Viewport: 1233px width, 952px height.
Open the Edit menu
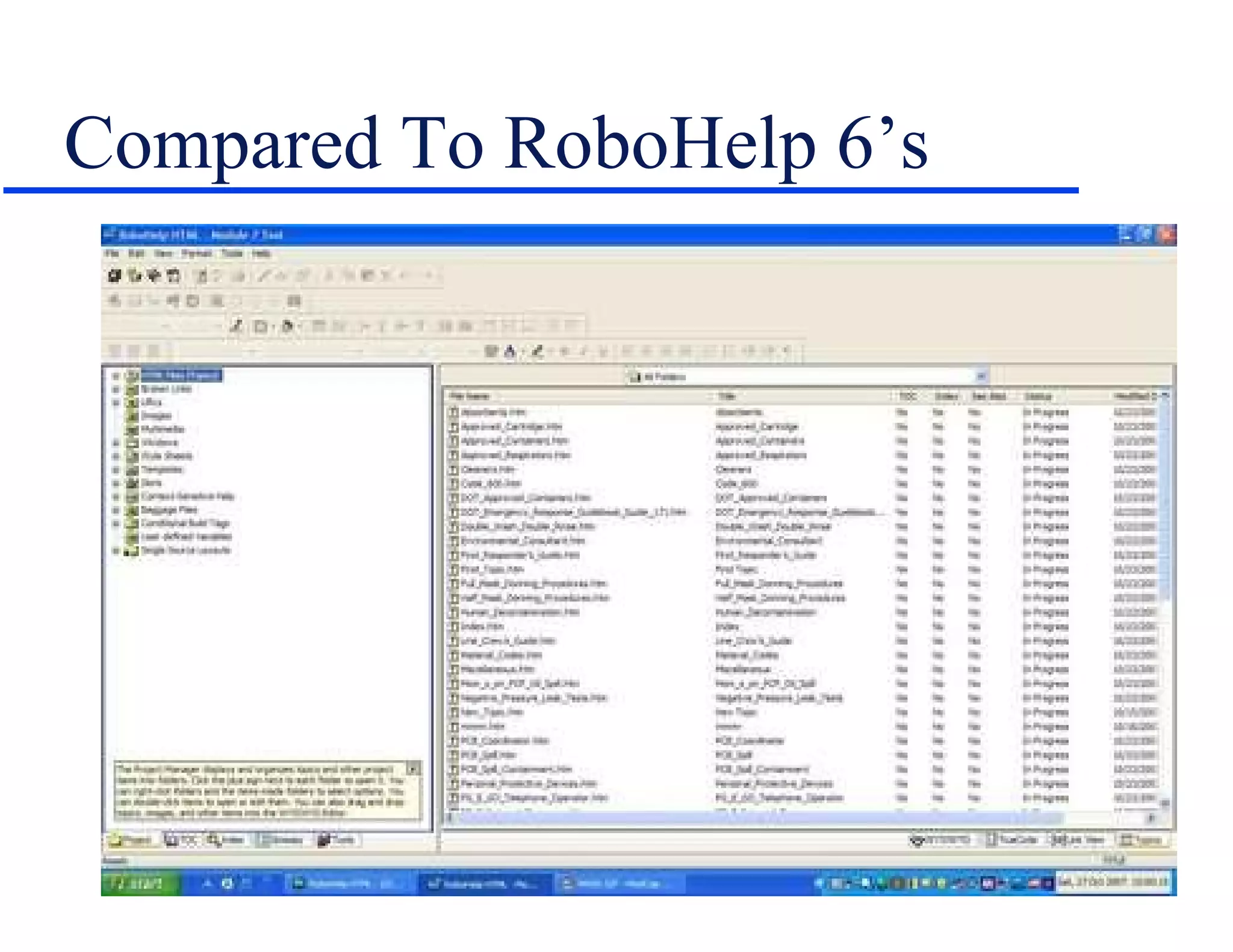click(x=137, y=253)
